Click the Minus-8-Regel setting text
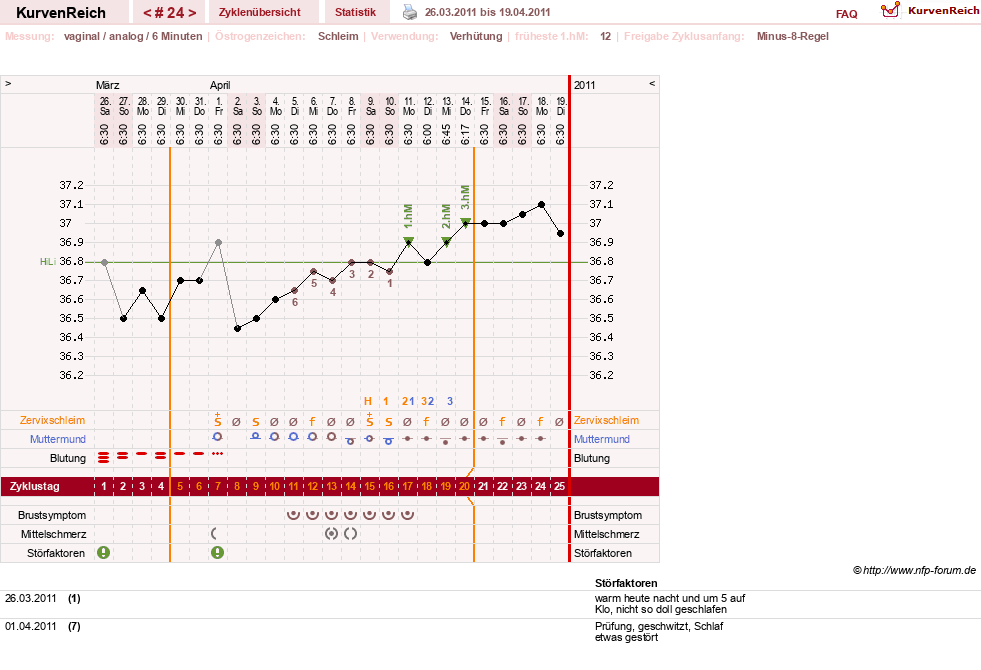981x670 pixels. (793, 36)
